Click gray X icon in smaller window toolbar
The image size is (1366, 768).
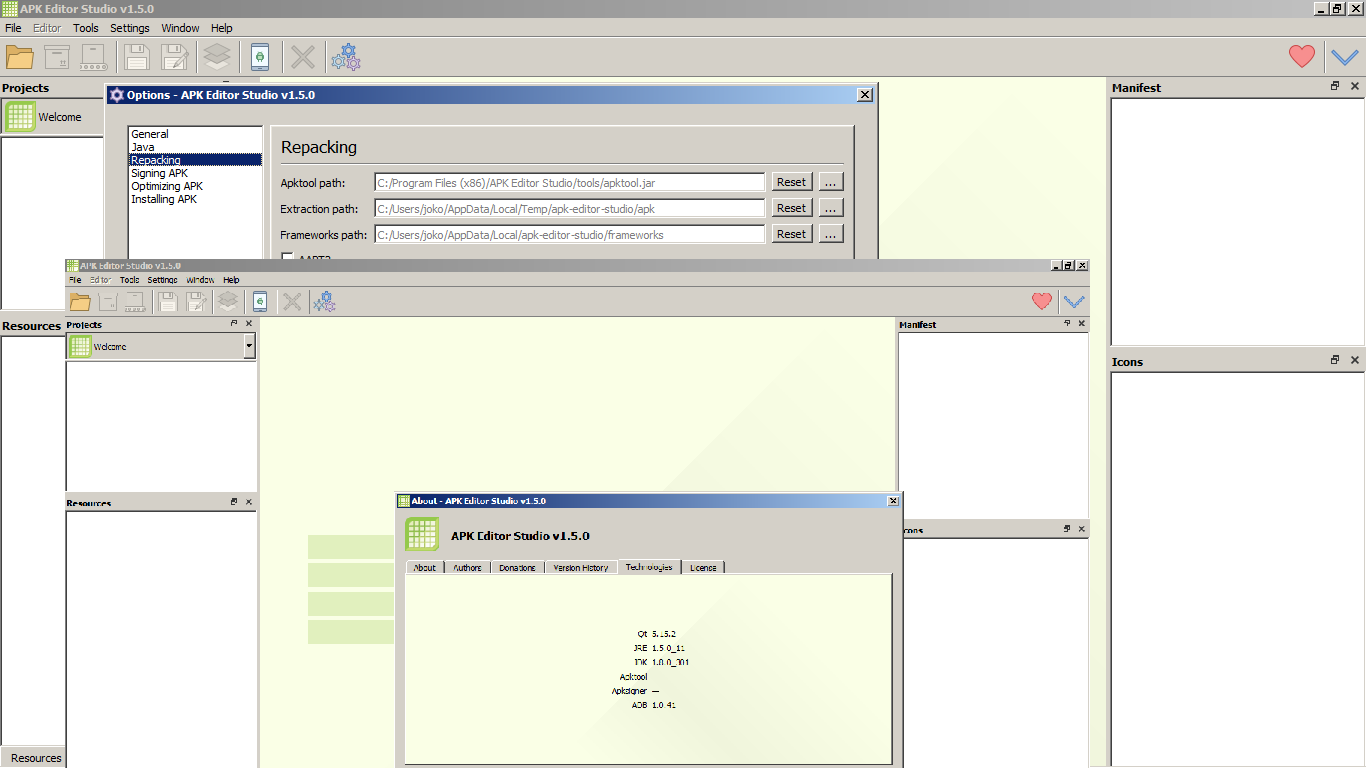[292, 301]
